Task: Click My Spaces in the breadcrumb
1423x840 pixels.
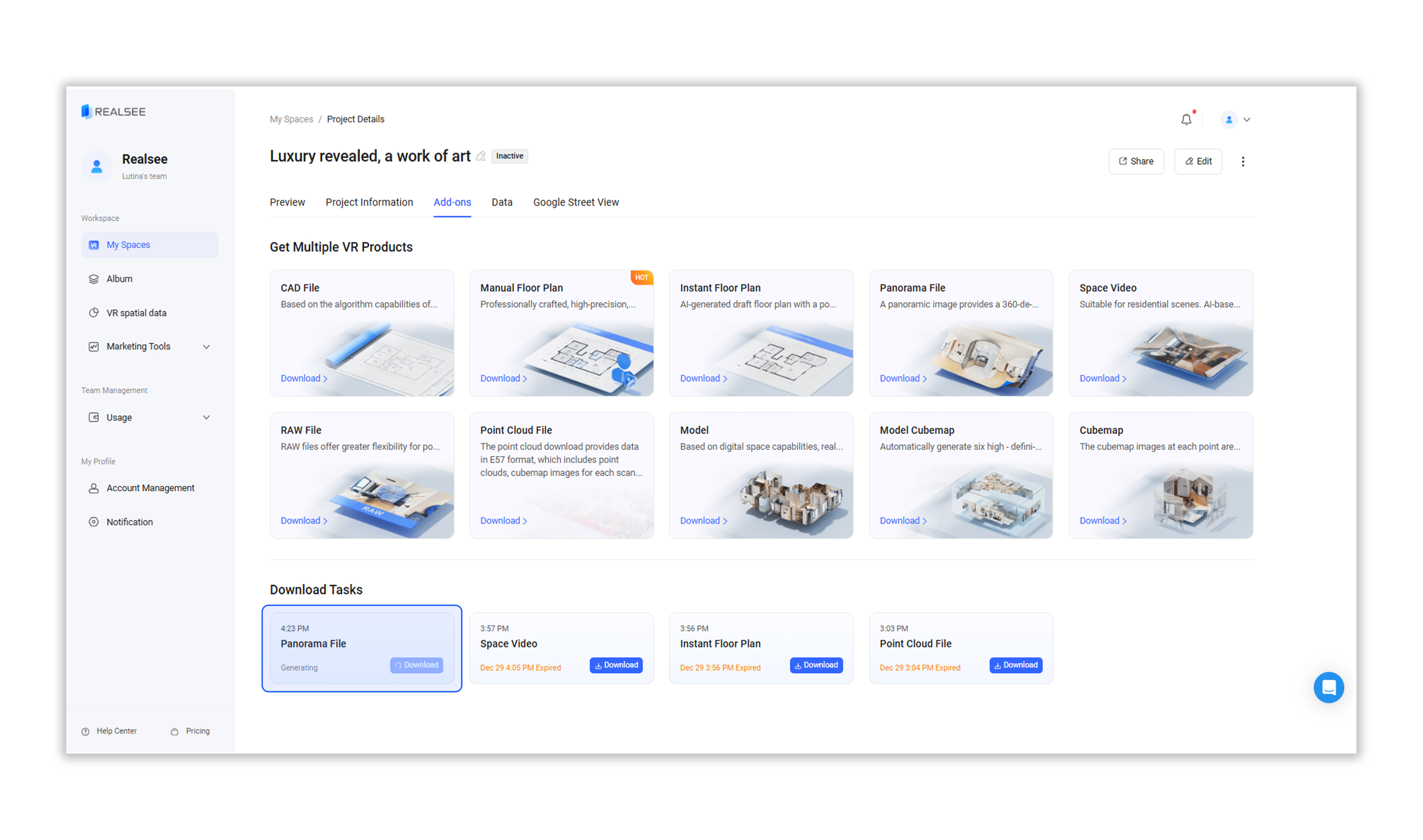Action: (x=291, y=119)
